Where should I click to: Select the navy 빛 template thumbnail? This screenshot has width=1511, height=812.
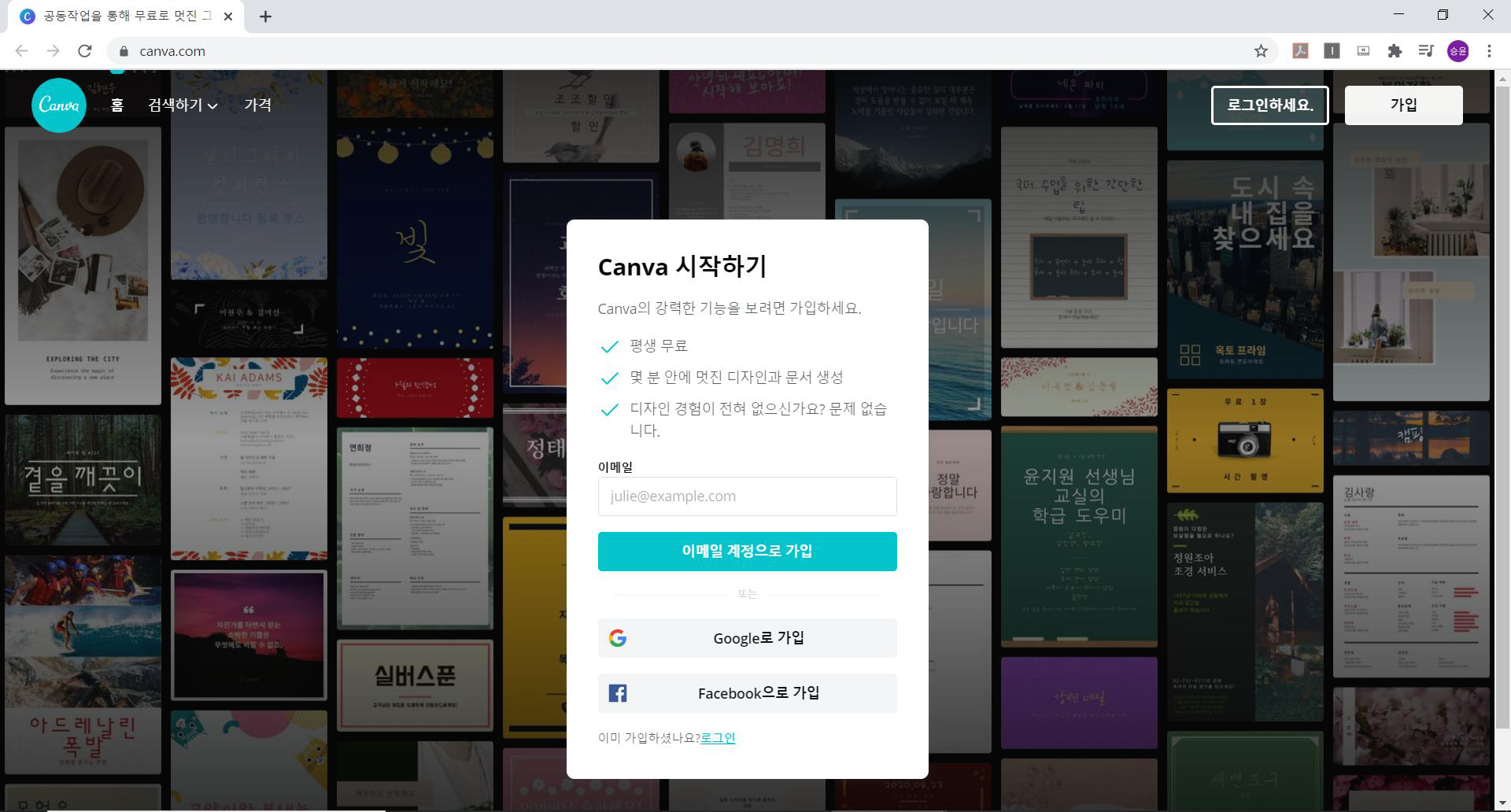click(x=415, y=239)
